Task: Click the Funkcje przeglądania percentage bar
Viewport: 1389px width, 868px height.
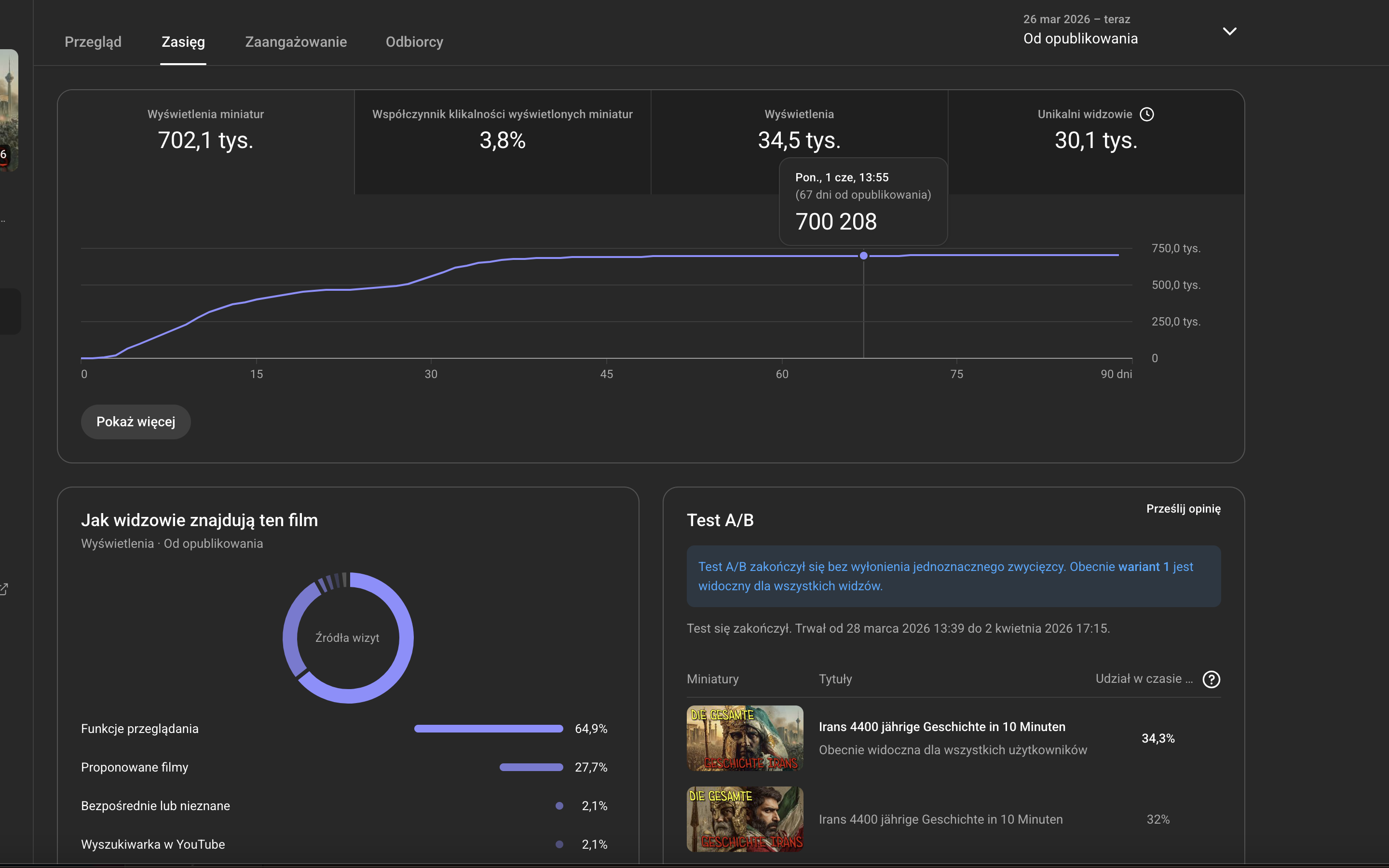Action: [x=489, y=729]
